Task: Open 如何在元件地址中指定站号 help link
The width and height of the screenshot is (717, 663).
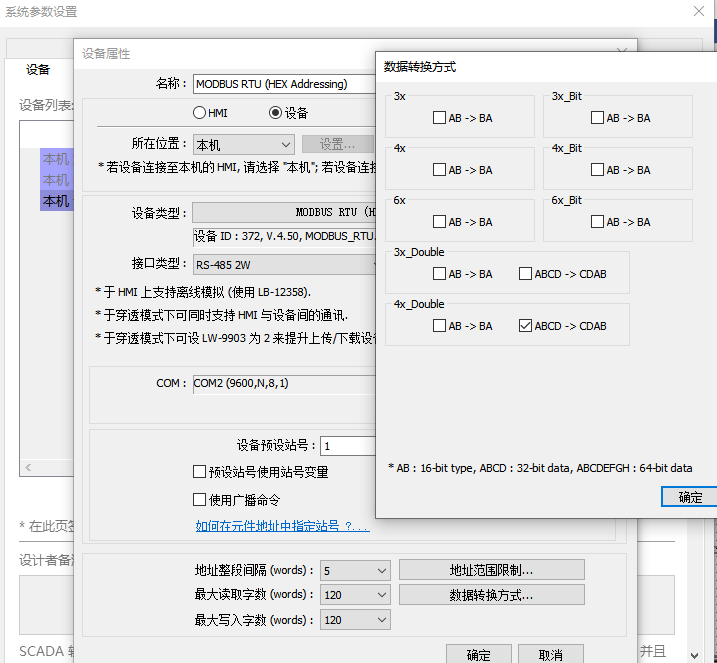Action: pyautogui.click(x=282, y=526)
